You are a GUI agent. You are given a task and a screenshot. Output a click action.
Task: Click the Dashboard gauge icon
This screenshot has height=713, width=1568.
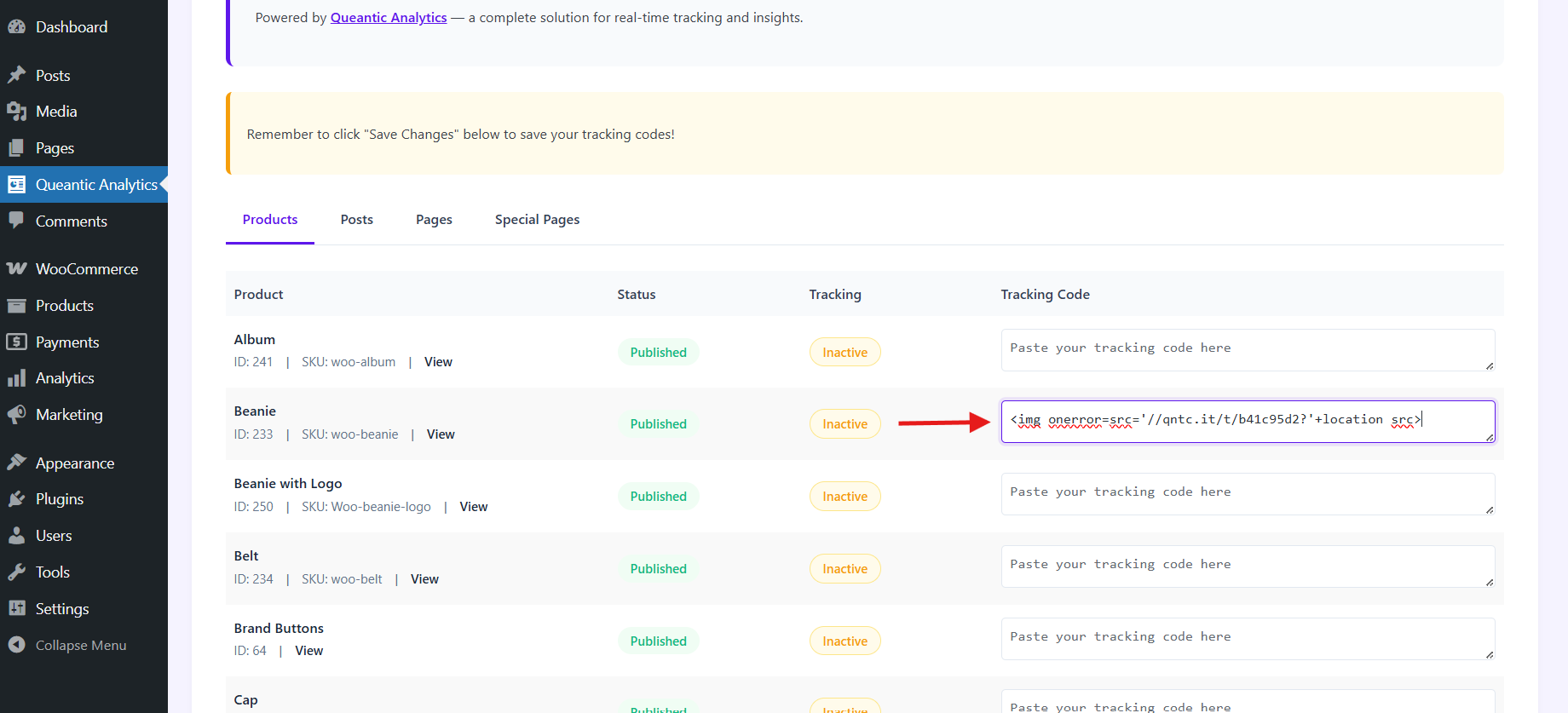tap(17, 26)
